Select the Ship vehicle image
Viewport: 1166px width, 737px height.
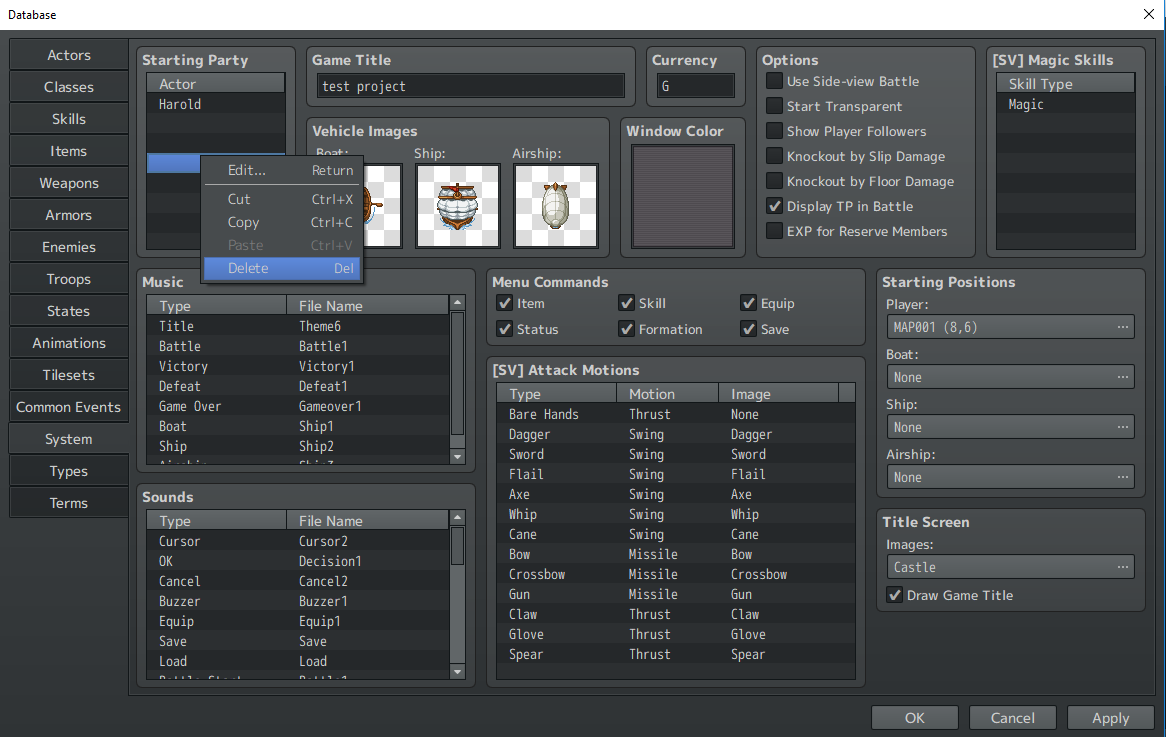pos(457,206)
